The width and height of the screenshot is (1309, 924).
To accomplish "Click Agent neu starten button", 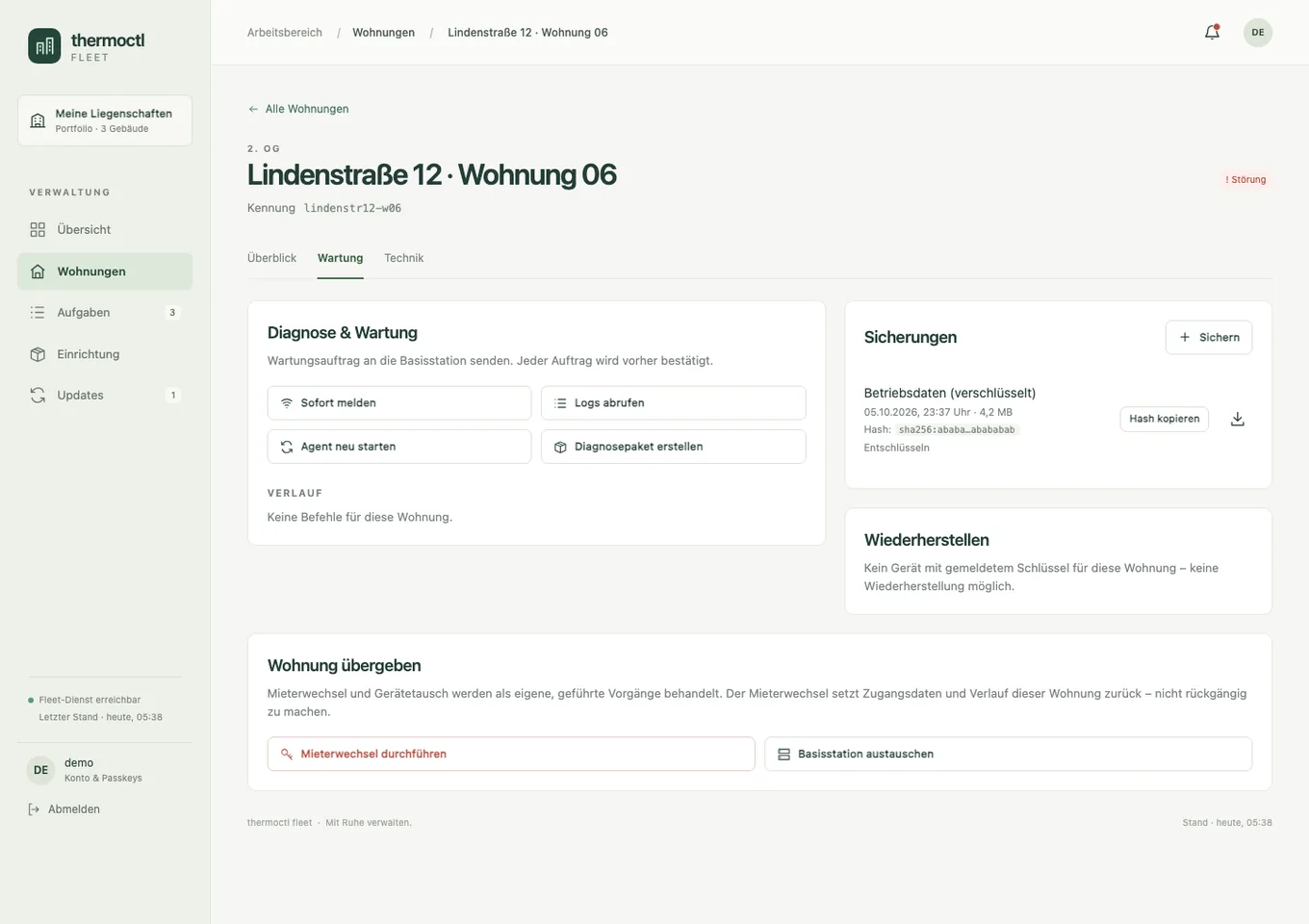I will (399, 447).
